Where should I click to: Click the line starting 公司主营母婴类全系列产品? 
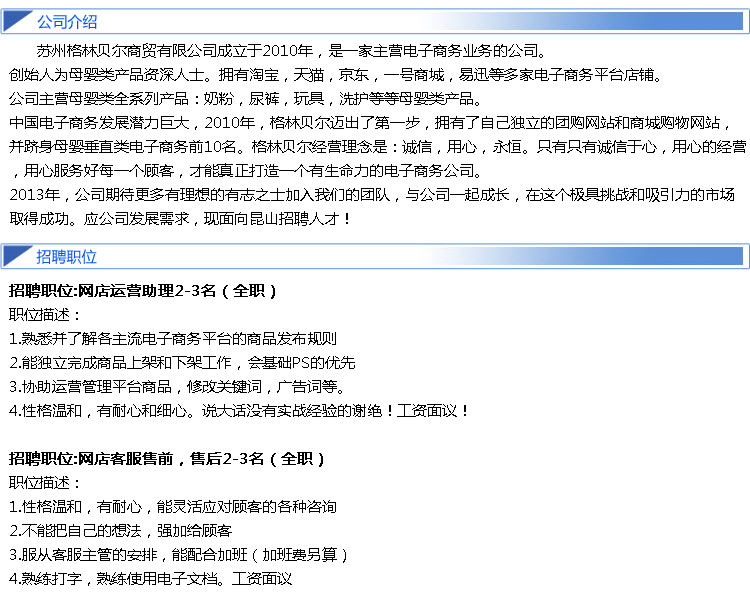[245, 99]
